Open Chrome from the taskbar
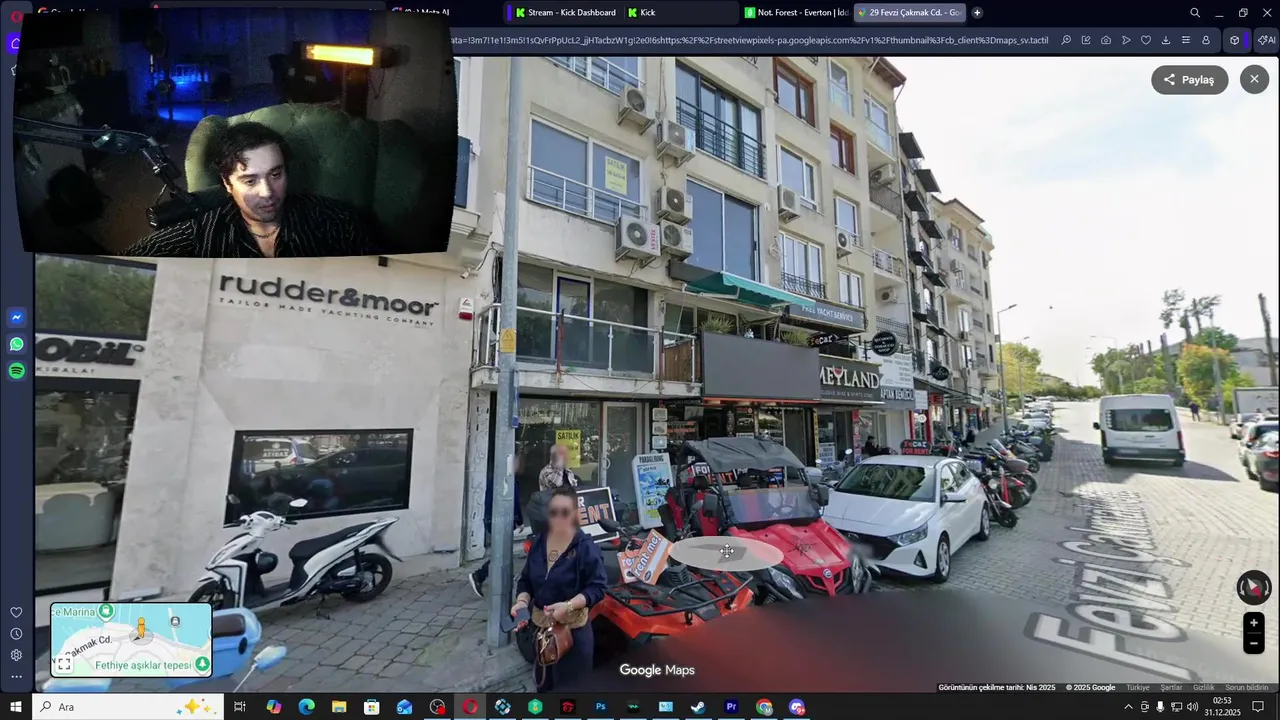The image size is (1280, 720). (764, 707)
